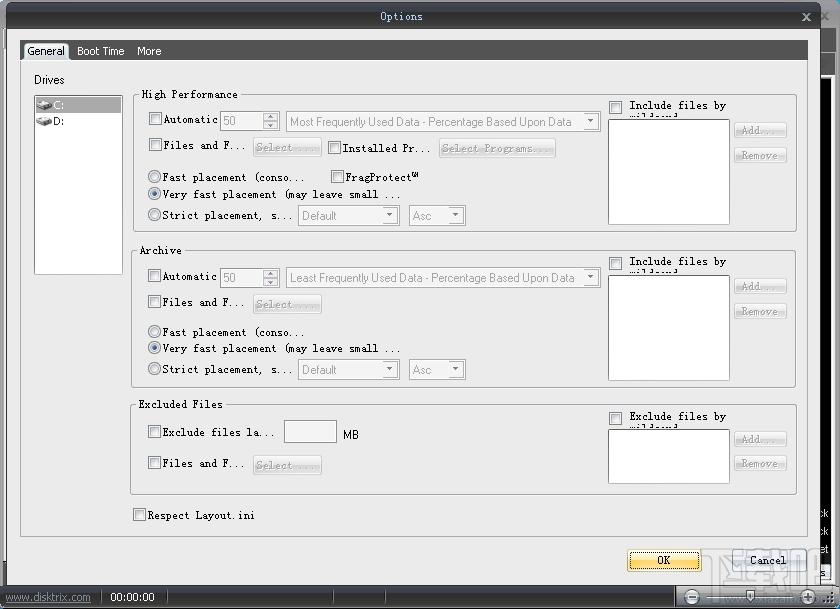The height and width of the screenshot is (609, 840).
Task: Enable High Performance Automatic checkbox
Action: pyautogui.click(x=155, y=119)
